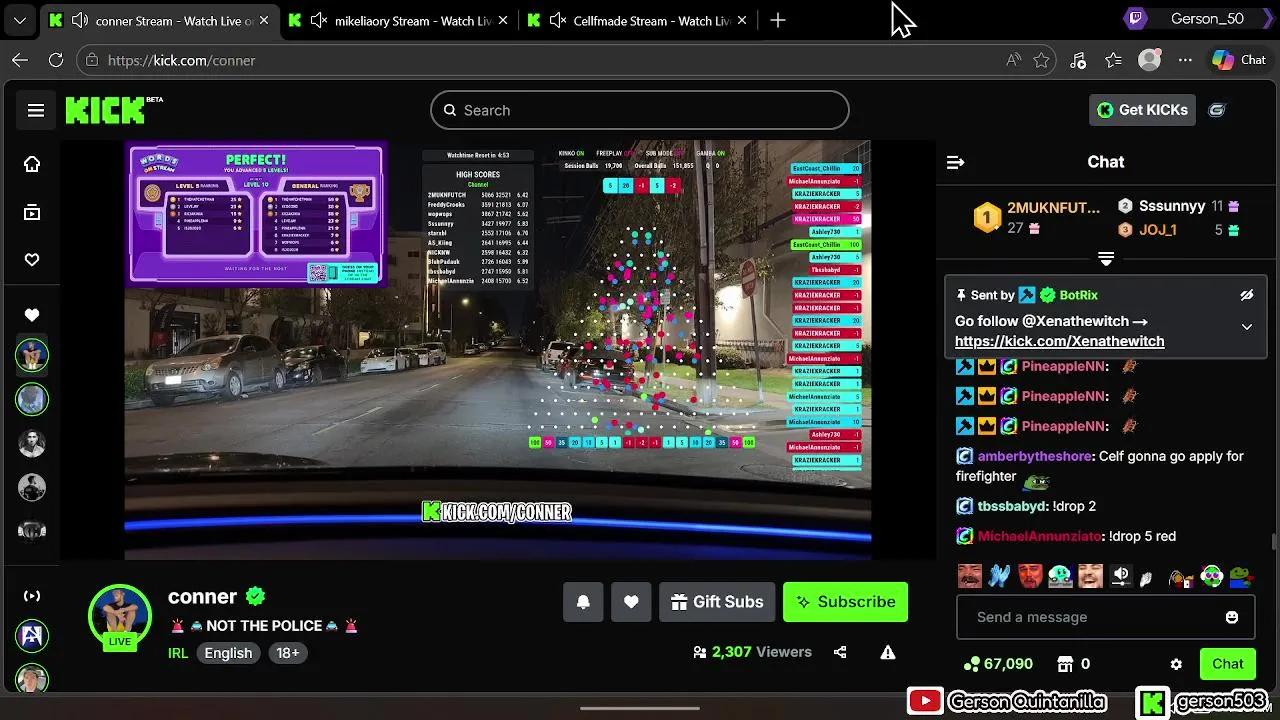This screenshot has width=1280, height=720.
Task: Click the IRL category link
Action: click(x=178, y=653)
